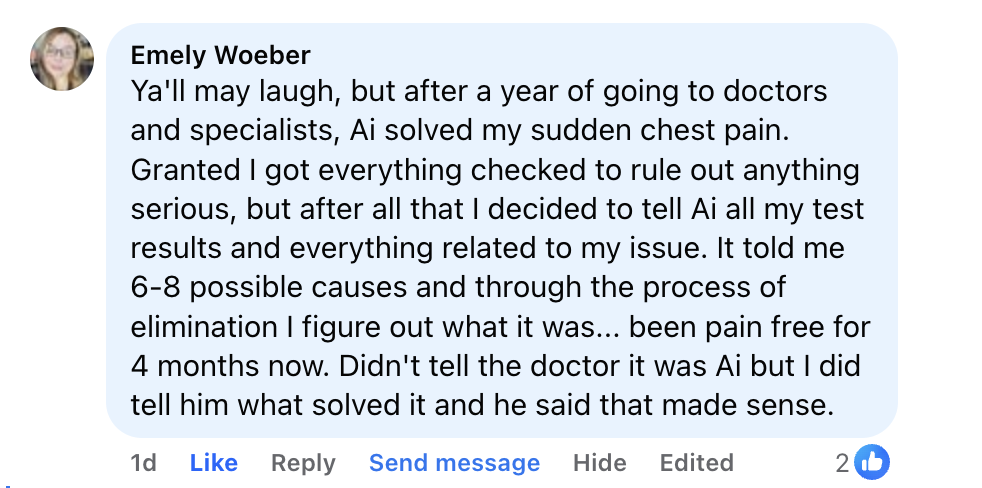The width and height of the screenshot is (982, 488).
Task: Hide Emely Woeber's comment
Action: click(599, 463)
